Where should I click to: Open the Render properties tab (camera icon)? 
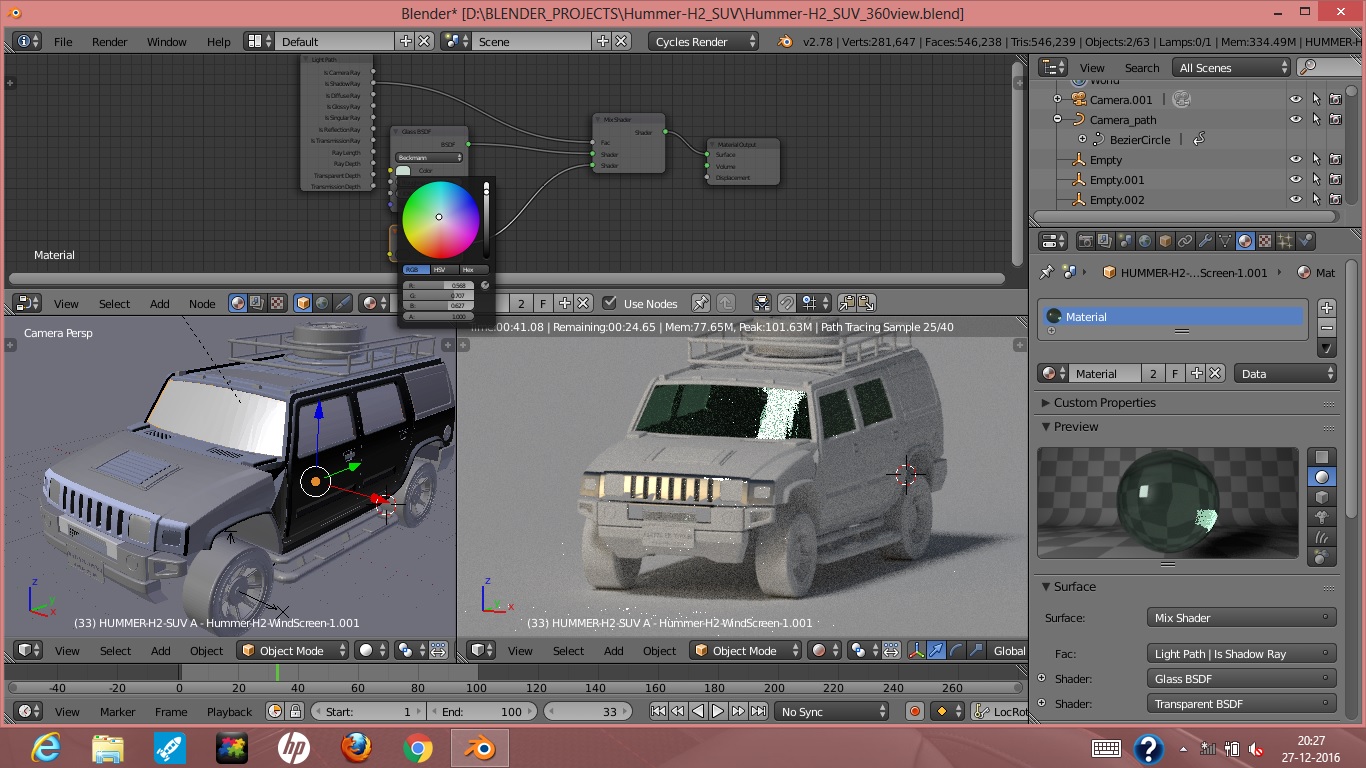click(x=1084, y=241)
